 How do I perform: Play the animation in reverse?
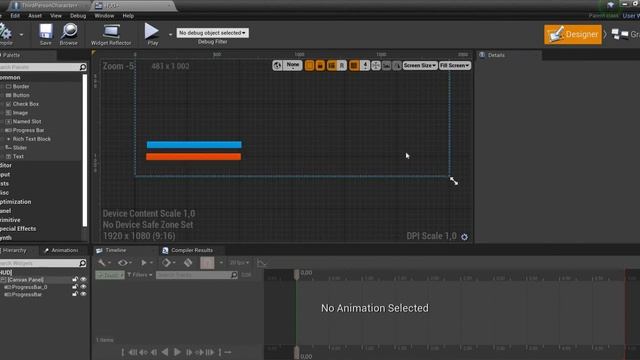pos(165,352)
